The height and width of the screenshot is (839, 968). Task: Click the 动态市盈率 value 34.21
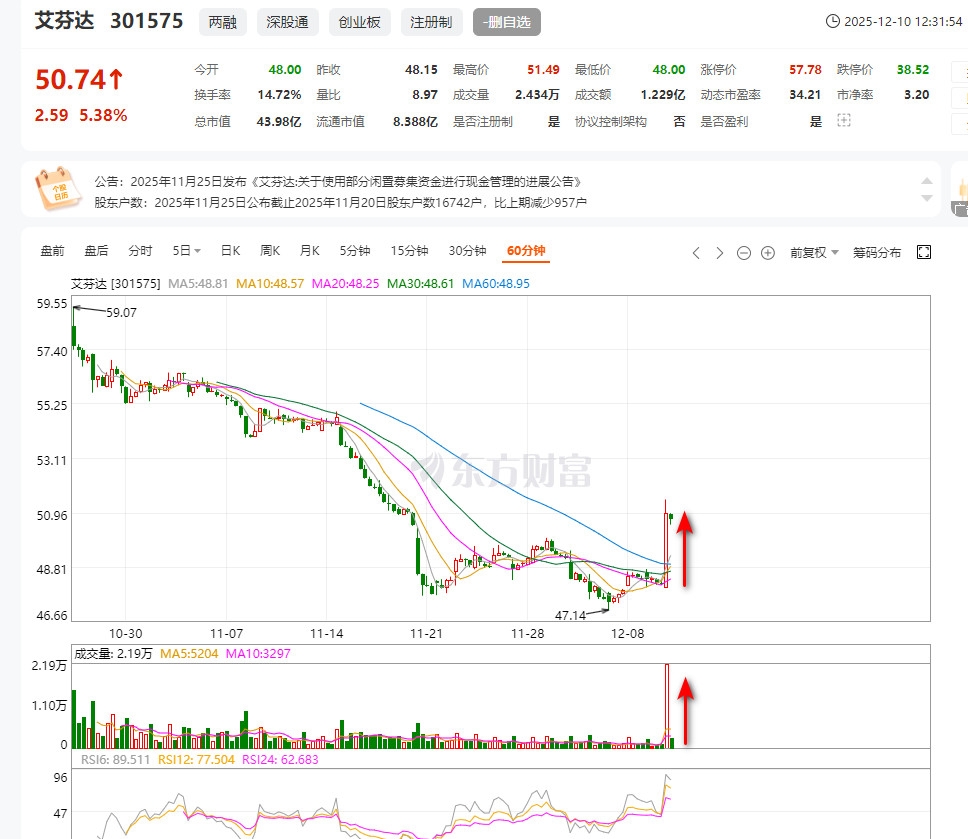coord(805,95)
